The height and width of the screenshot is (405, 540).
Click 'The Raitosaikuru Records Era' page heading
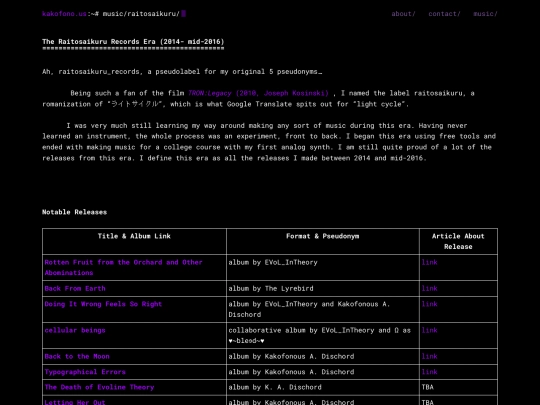point(133,42)
